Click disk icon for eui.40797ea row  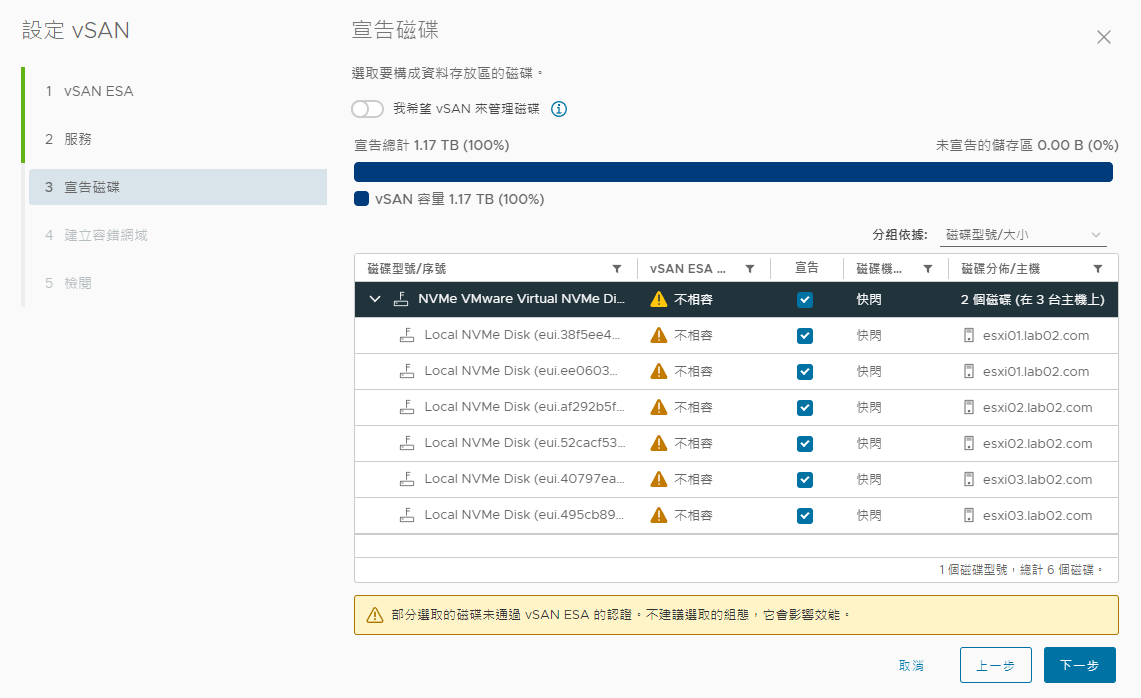pyautogui.click(x=407, y=479)
